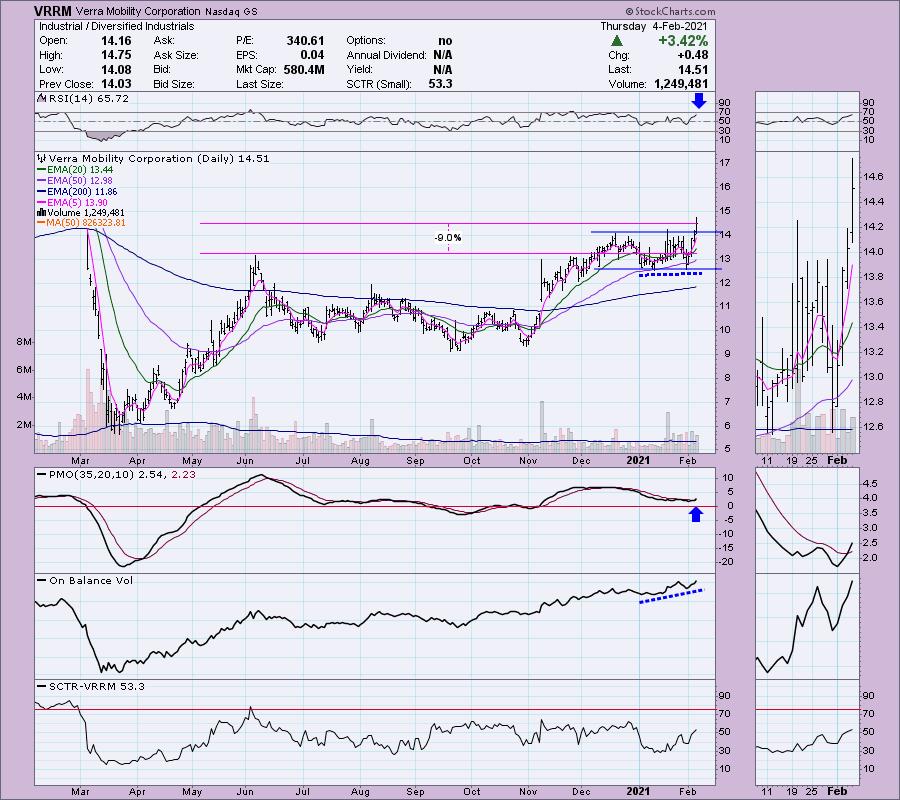The image size is (900, 800).
Task: Click the Options value no
Action: [x=445, y=41]
